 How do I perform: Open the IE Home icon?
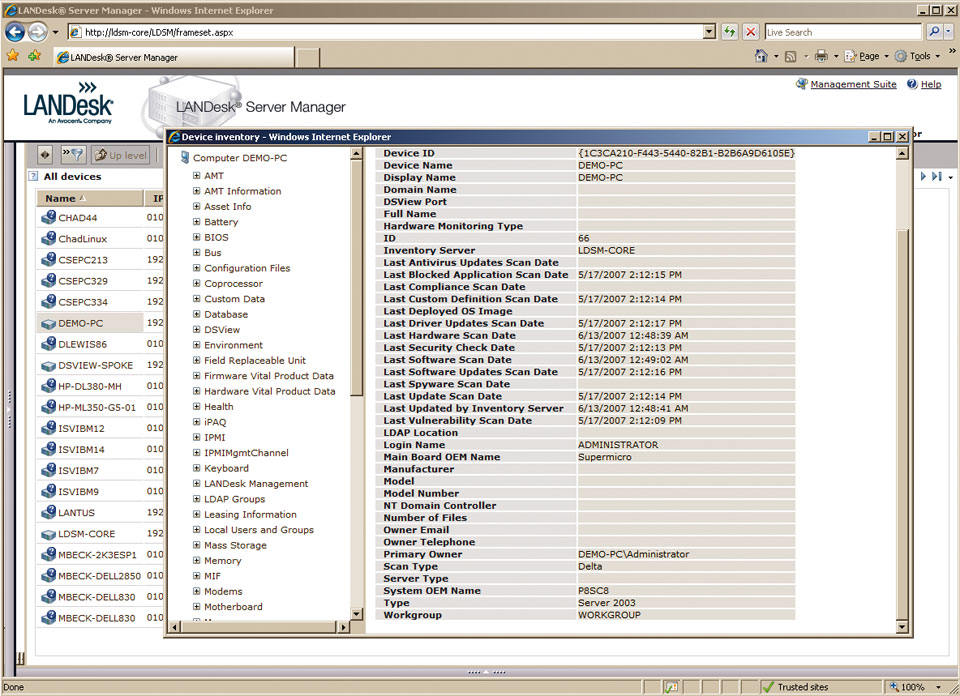[x=761, y=57]
